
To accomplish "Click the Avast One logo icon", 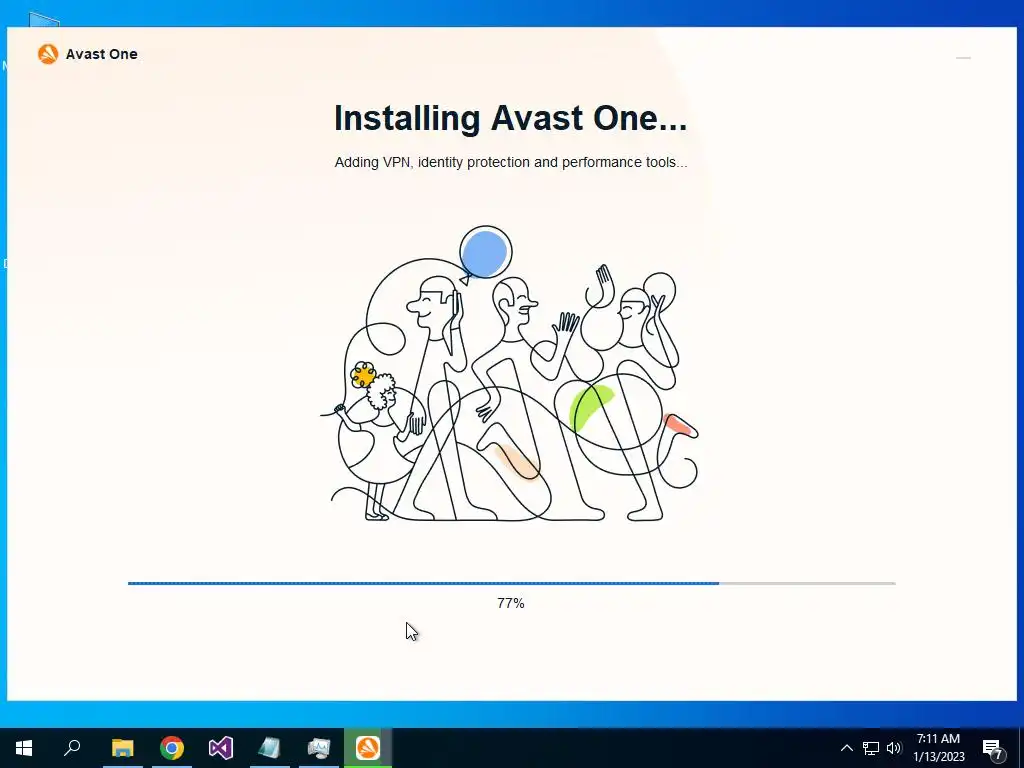I will point(48,54).
